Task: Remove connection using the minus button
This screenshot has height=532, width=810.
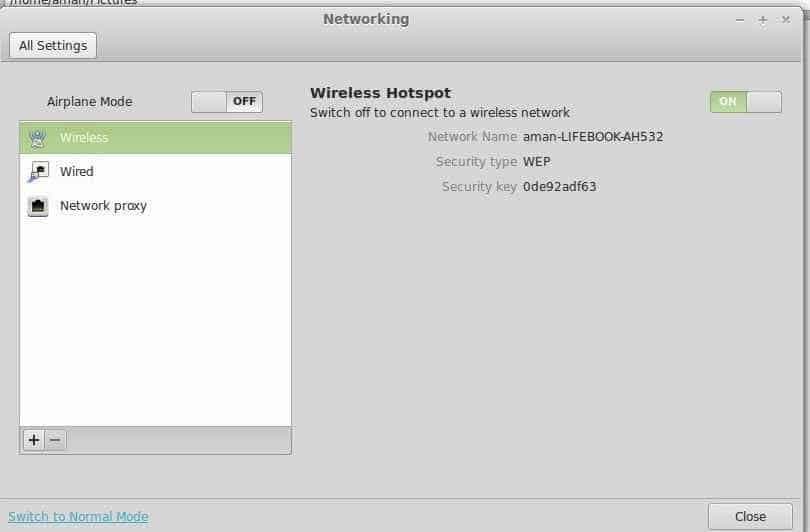Action: coord(55,440)
